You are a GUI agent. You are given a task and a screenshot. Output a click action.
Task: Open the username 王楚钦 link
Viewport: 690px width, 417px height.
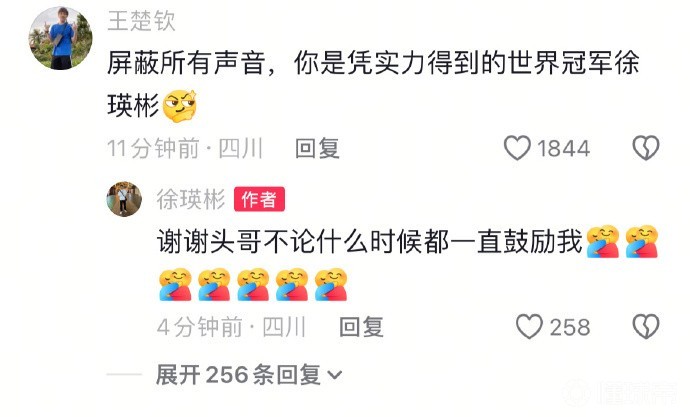click(142, 21)
